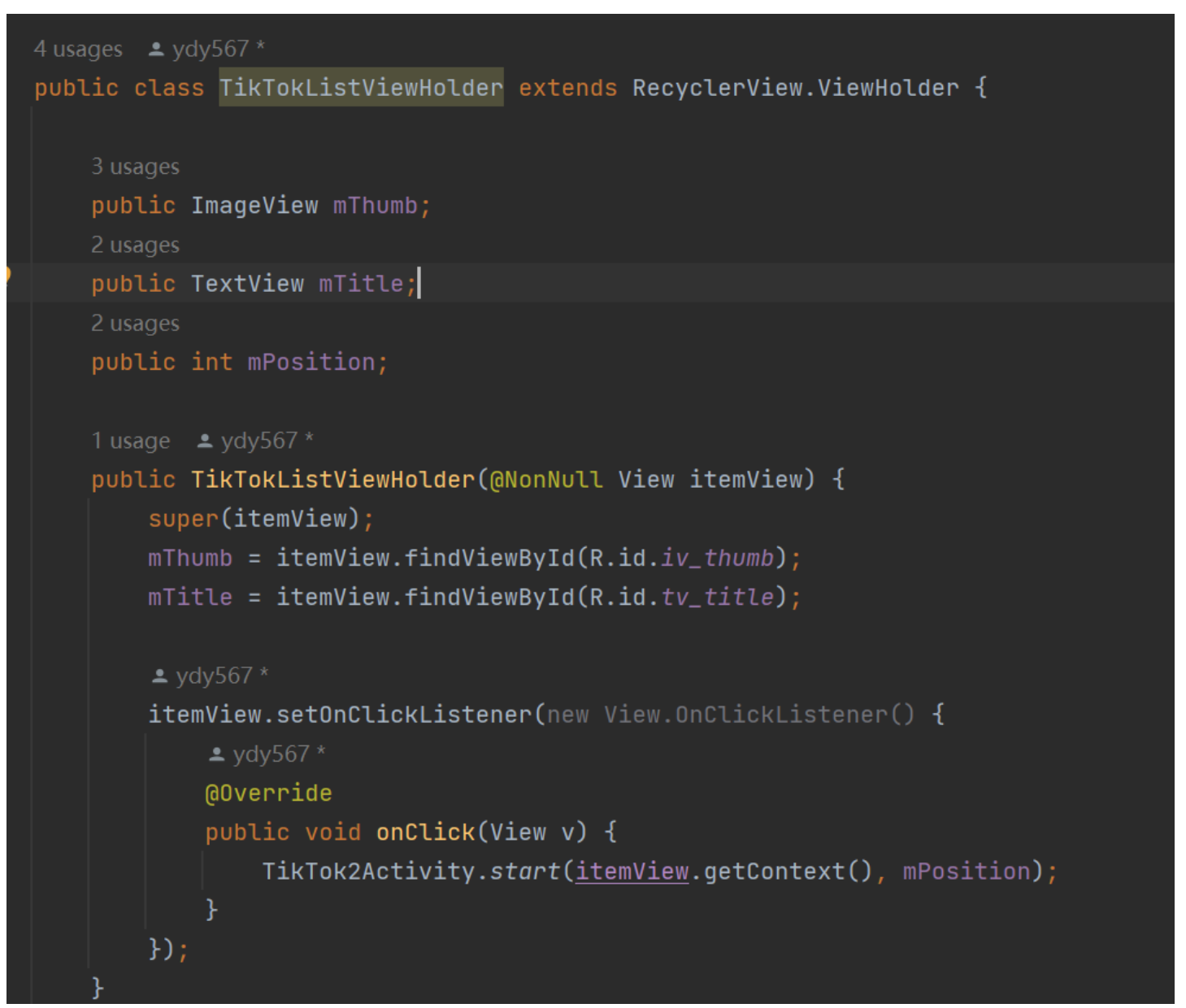Click mPosition in its field declaration

[x=311, y=362]
